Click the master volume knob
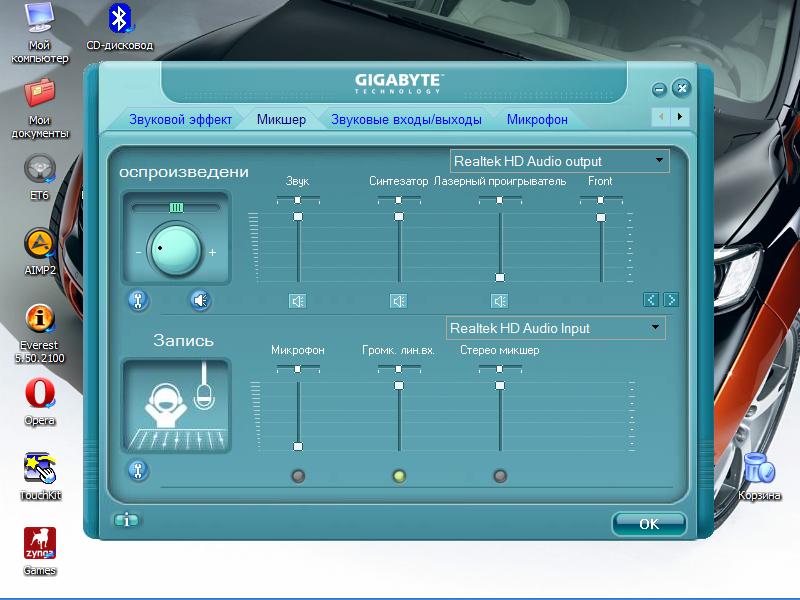 coord(175,251)
